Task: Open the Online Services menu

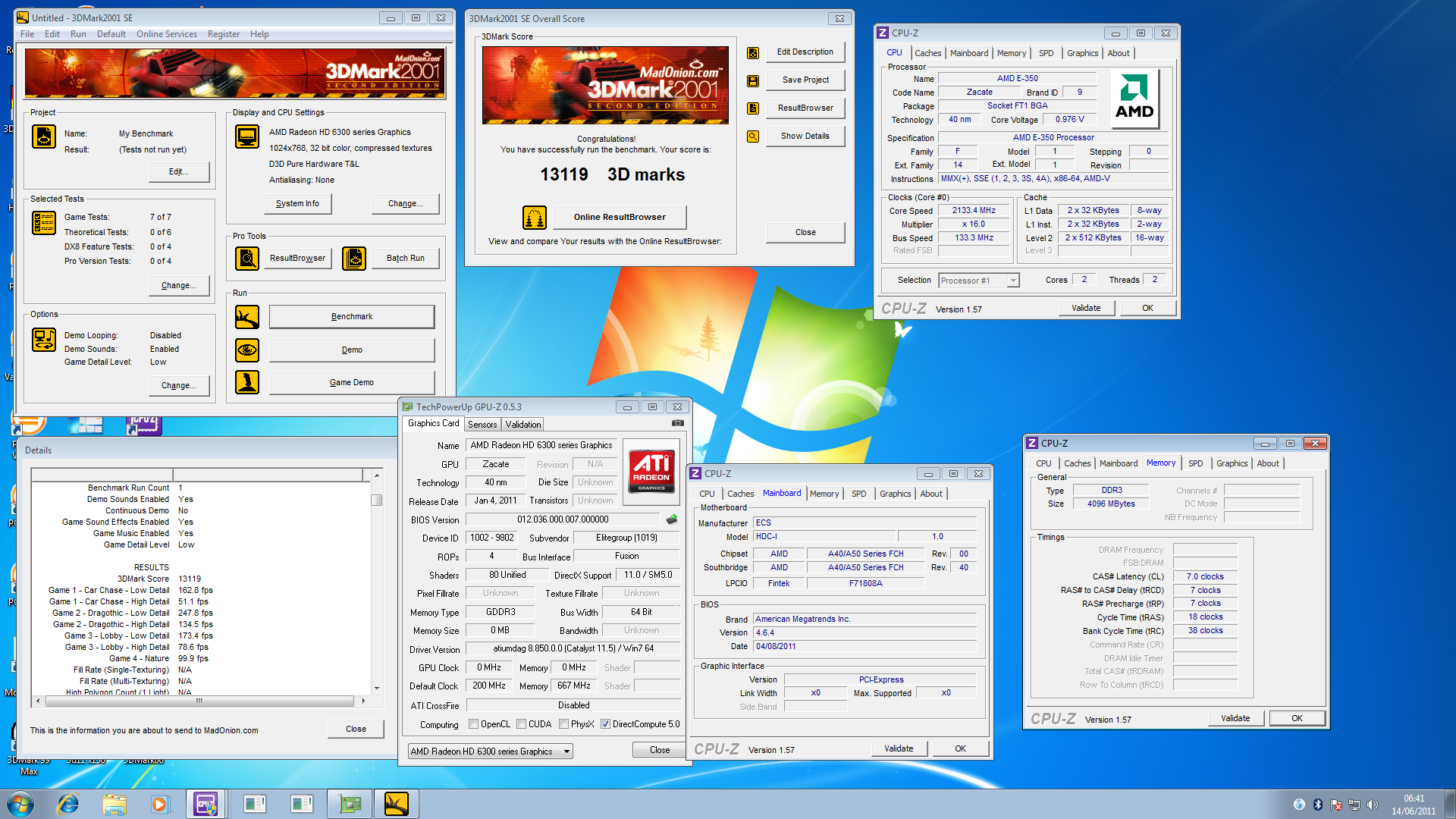Action: pyautogui.click(x=166, y=34)
